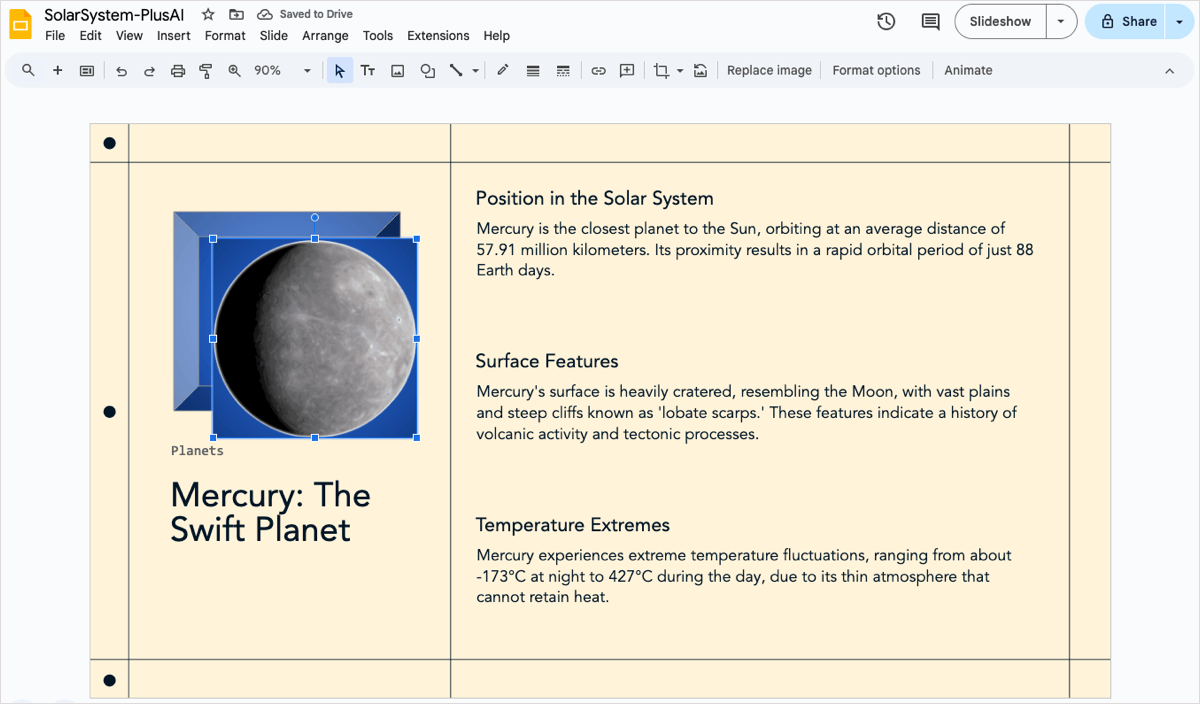1200x704 pixels.
Task: Select the cursor Select tool
Action: (340, 70)
